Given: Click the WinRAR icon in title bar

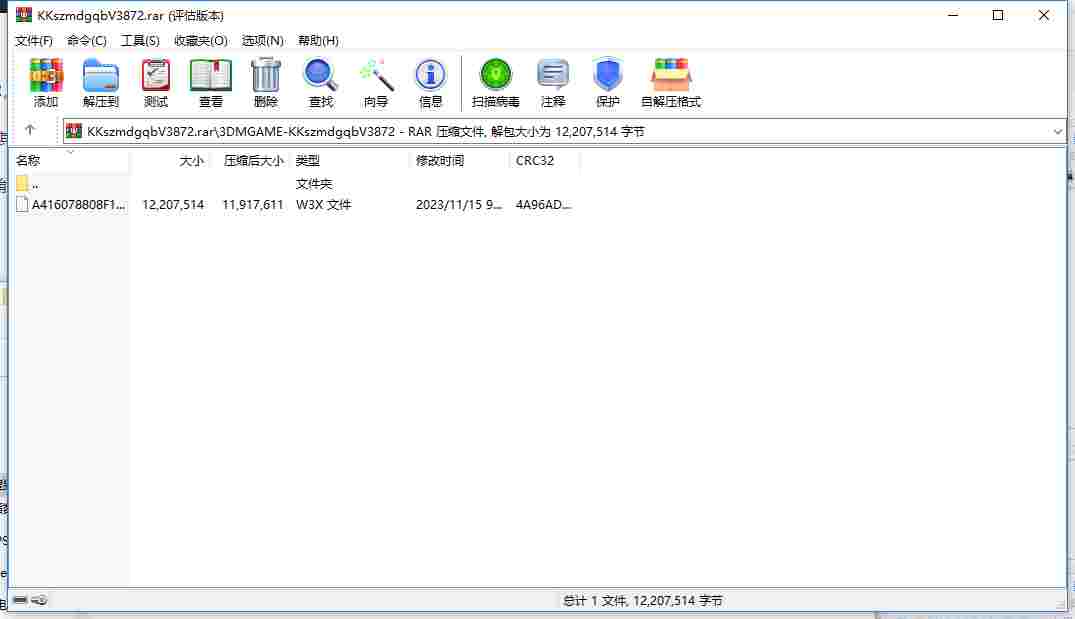Looking at the screenshot, I should click(24, 14).
